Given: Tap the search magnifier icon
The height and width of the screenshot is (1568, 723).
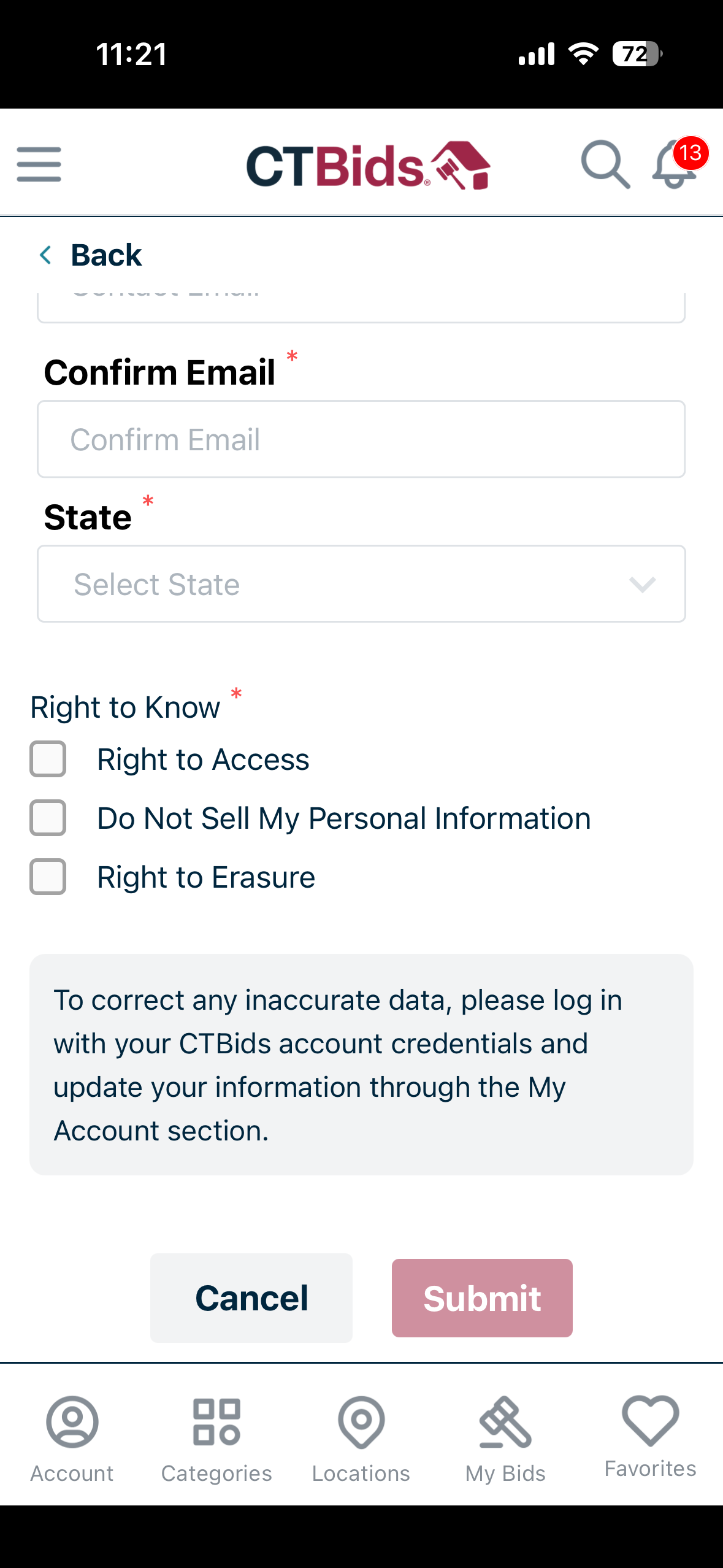Looking at the screenshot, I should coord(605,164).
